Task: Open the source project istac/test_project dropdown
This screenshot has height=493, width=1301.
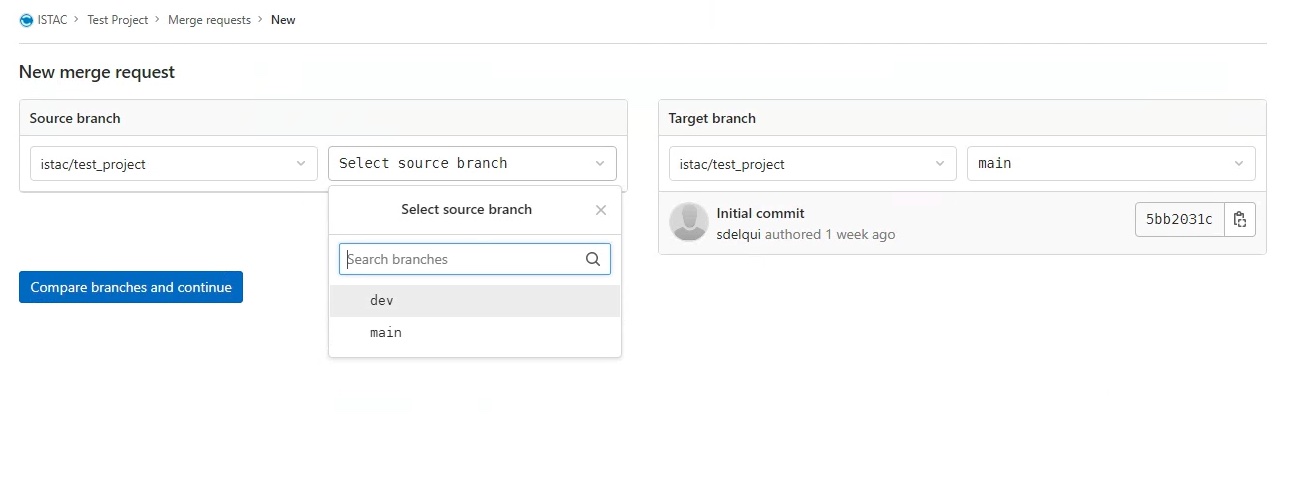Action: pos(174,164)
